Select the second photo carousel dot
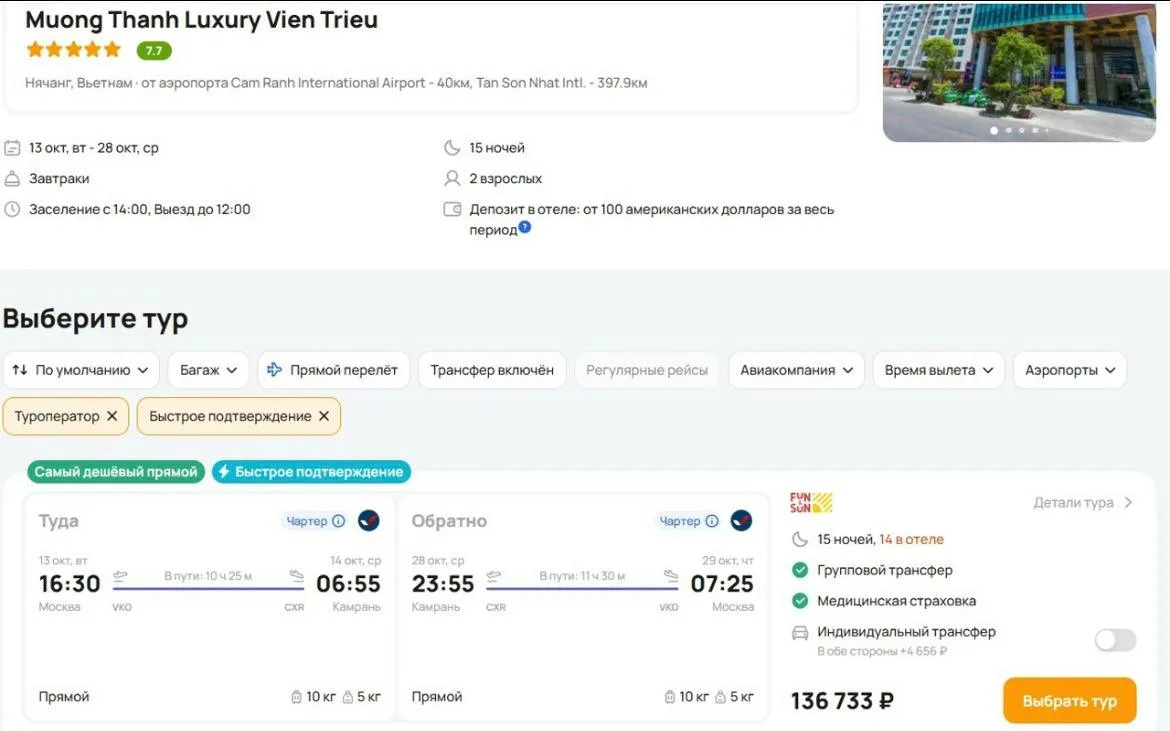 tap(1009, 131)
